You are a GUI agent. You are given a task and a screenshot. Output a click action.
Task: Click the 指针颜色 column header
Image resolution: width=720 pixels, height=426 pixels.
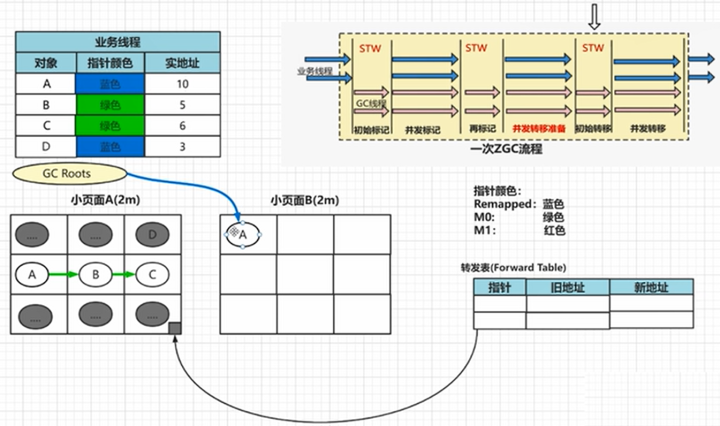coord(110,63)
